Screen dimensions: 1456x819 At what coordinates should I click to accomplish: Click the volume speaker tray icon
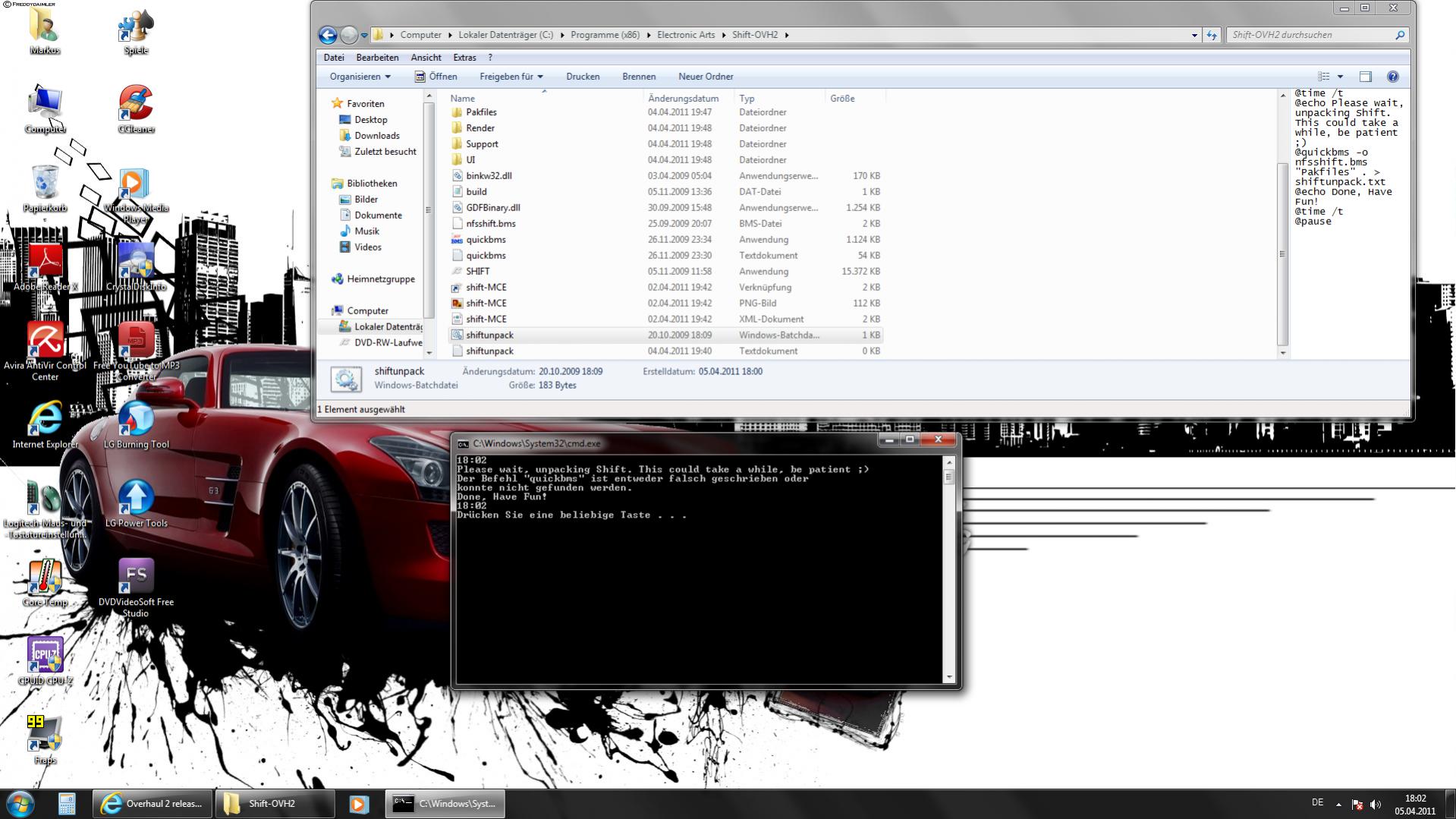pos(1376,805)
